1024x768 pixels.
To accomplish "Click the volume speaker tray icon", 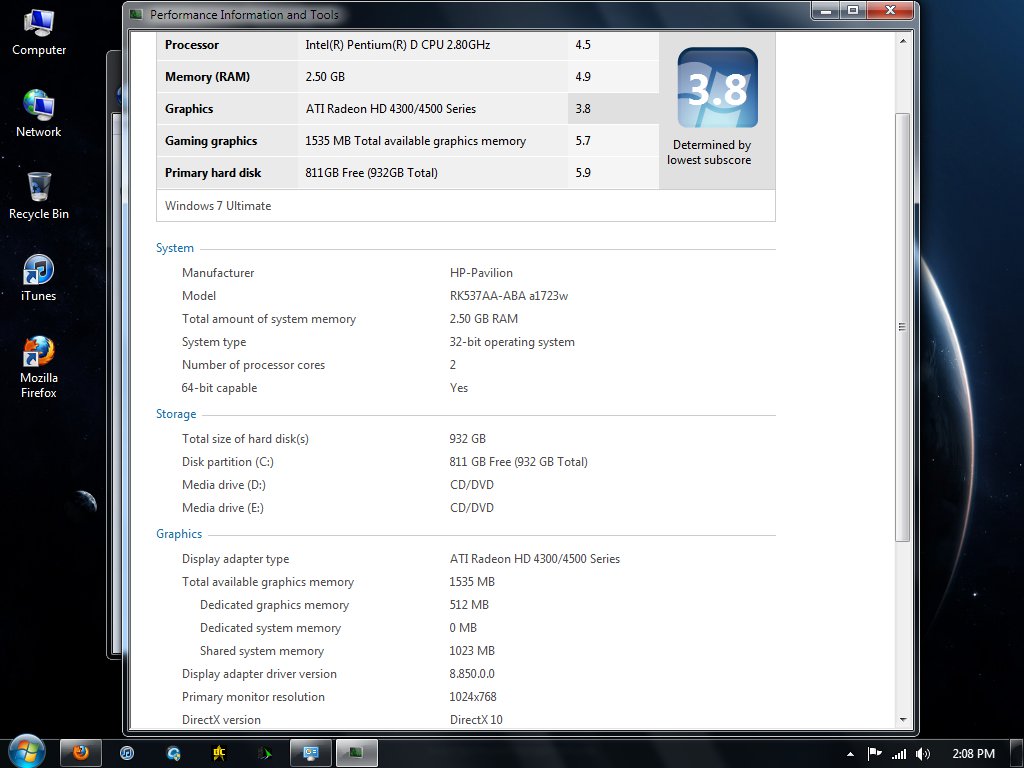I will [x=922, y=754].
